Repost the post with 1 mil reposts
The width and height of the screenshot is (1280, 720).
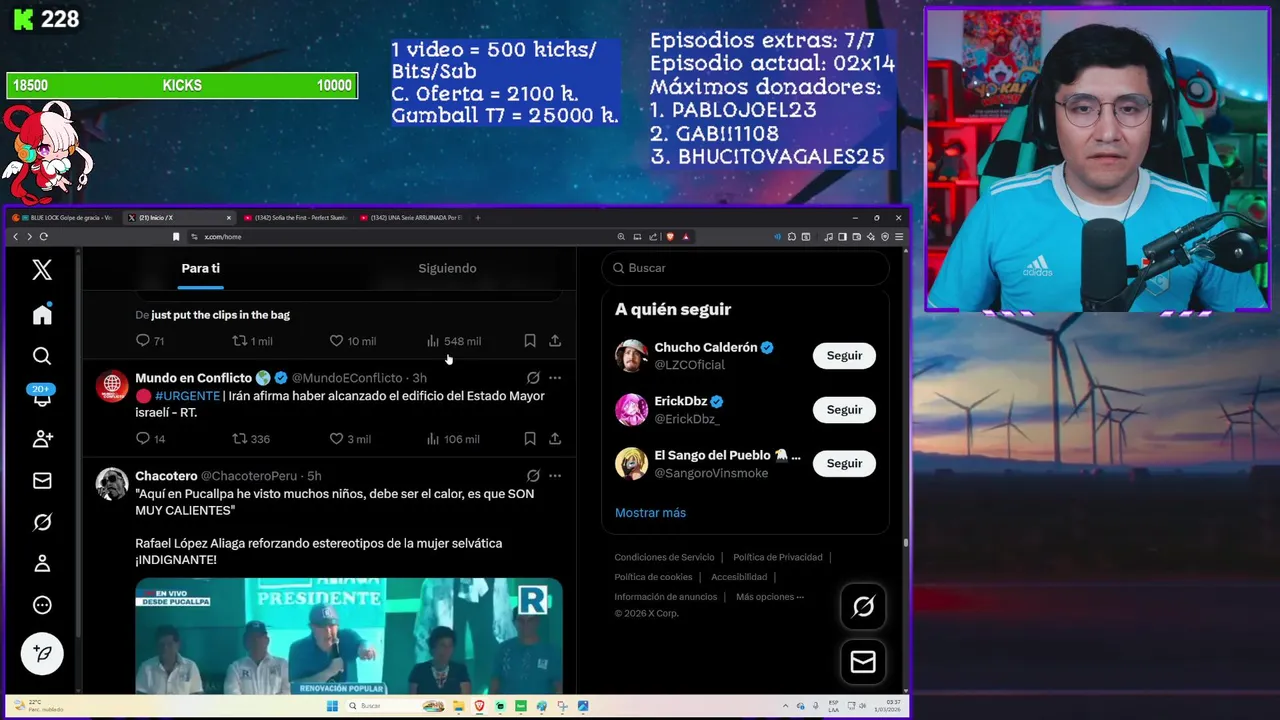(x=252, y=341)
